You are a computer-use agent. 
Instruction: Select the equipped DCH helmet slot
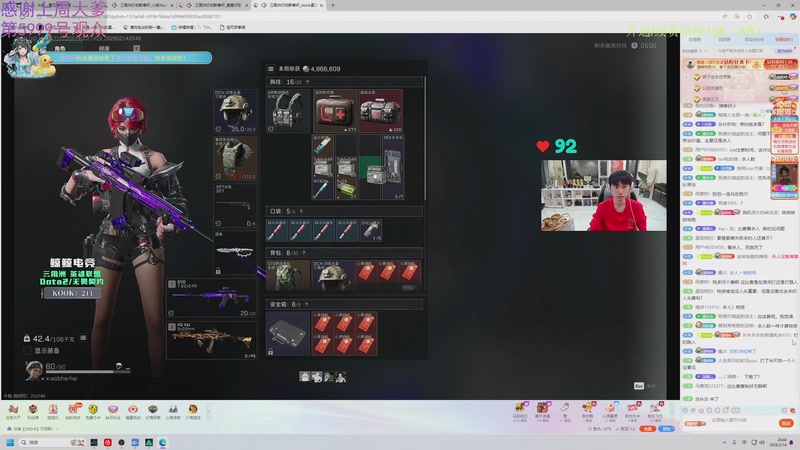(x=235, y=111)
